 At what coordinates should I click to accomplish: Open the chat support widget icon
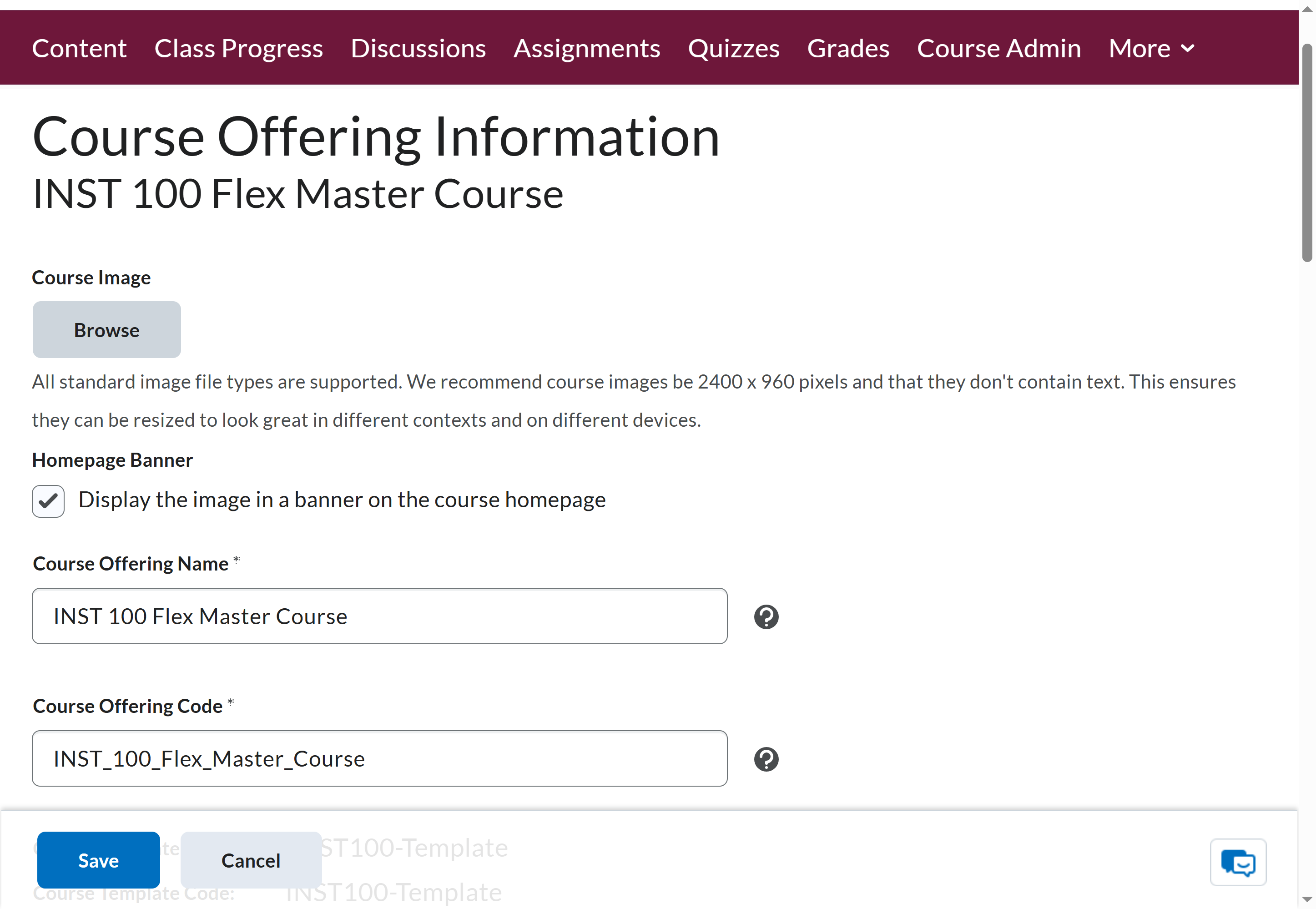click(x=1238, y=862)
